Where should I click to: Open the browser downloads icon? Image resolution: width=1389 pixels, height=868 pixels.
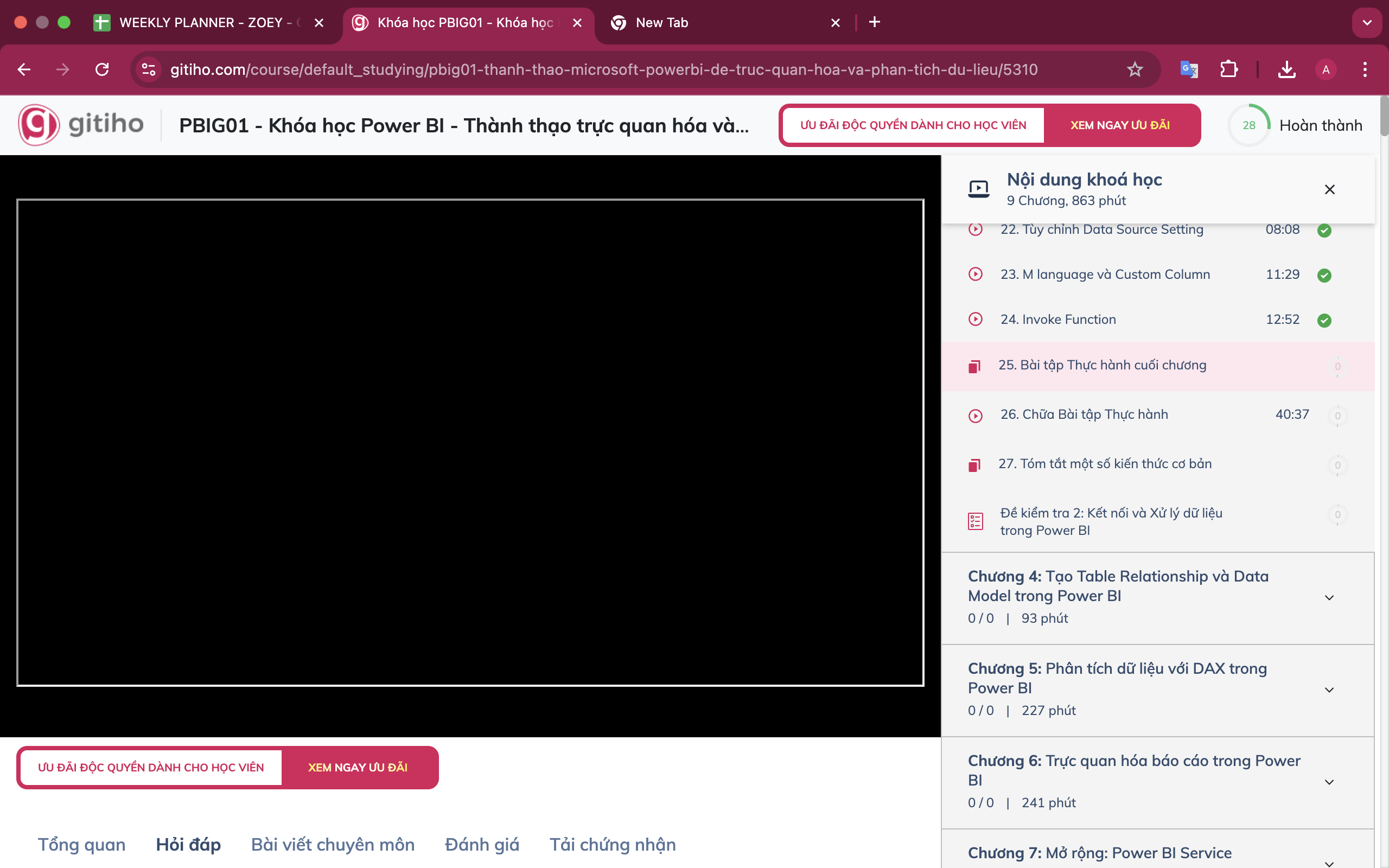pos(1287,69)
